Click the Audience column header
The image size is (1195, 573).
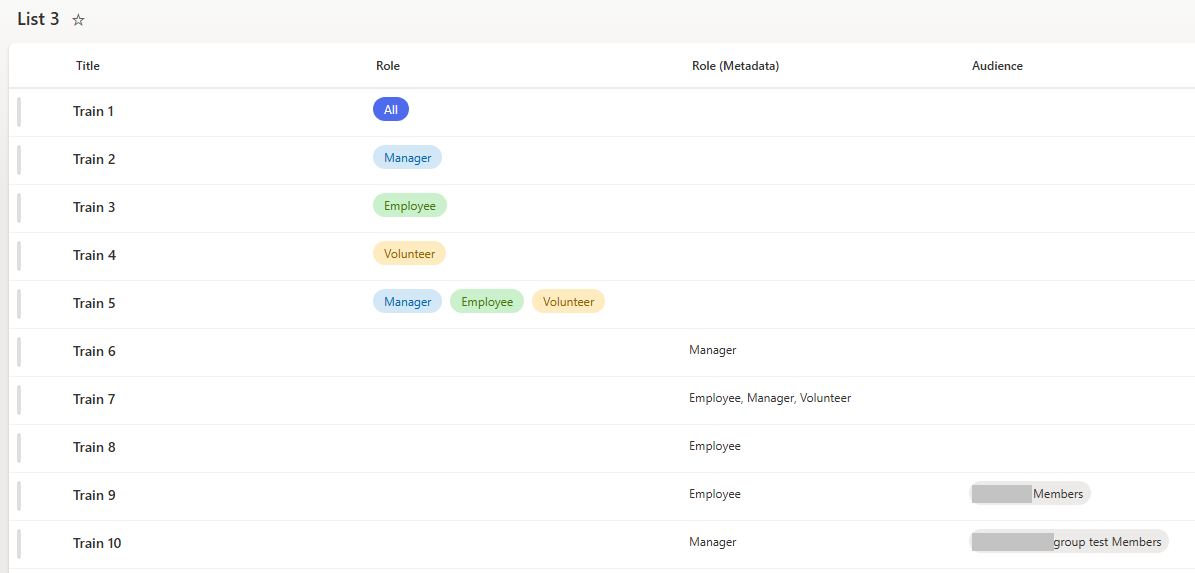click(x=998, y=66)
